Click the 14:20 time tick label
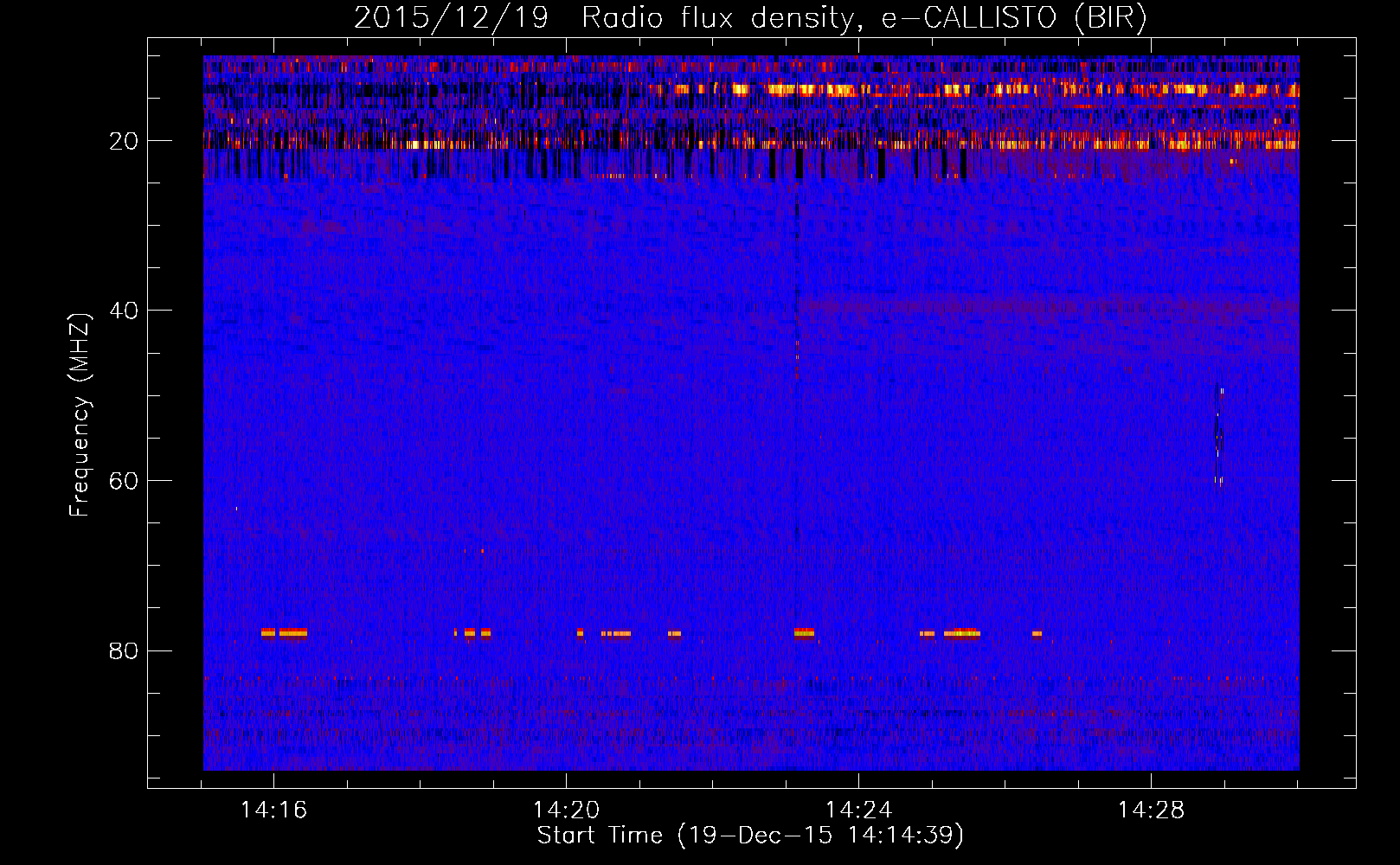 click(566, 811)
